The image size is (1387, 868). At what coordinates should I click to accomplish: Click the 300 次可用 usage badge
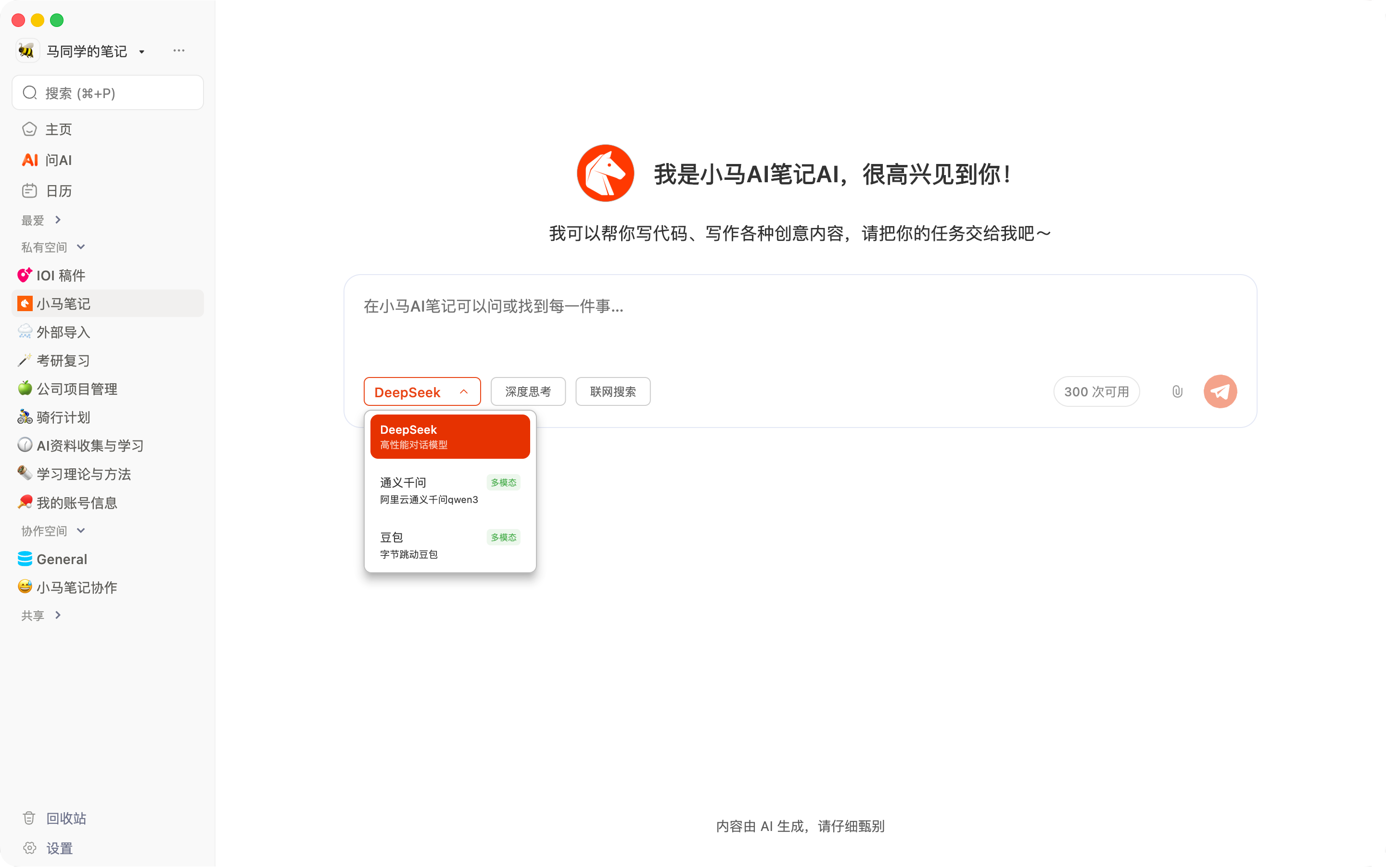[x=1096, y=391]
